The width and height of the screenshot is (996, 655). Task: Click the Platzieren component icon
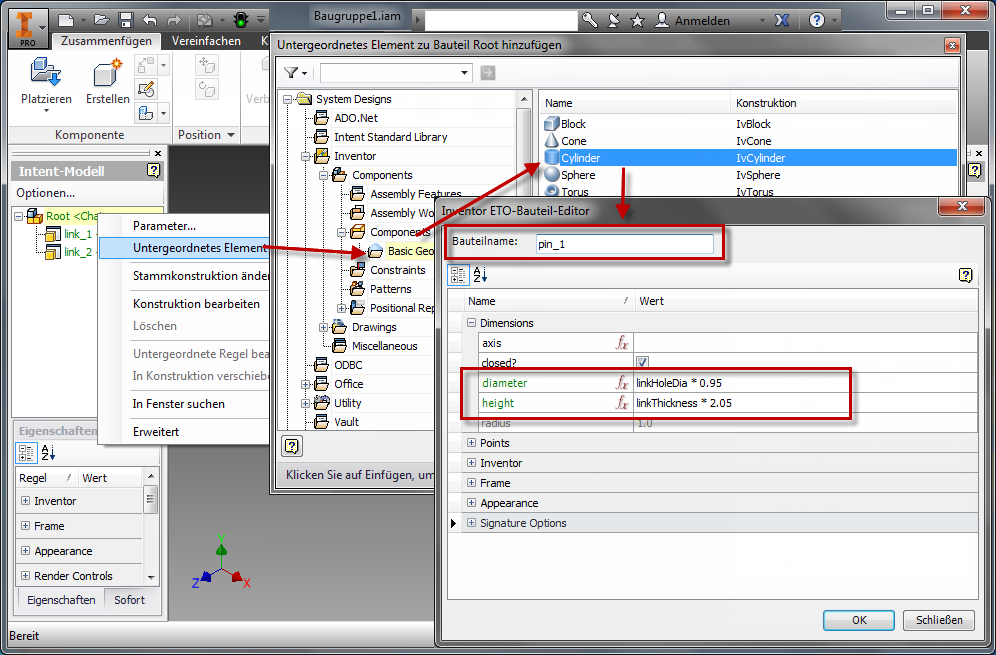point(46,71)
